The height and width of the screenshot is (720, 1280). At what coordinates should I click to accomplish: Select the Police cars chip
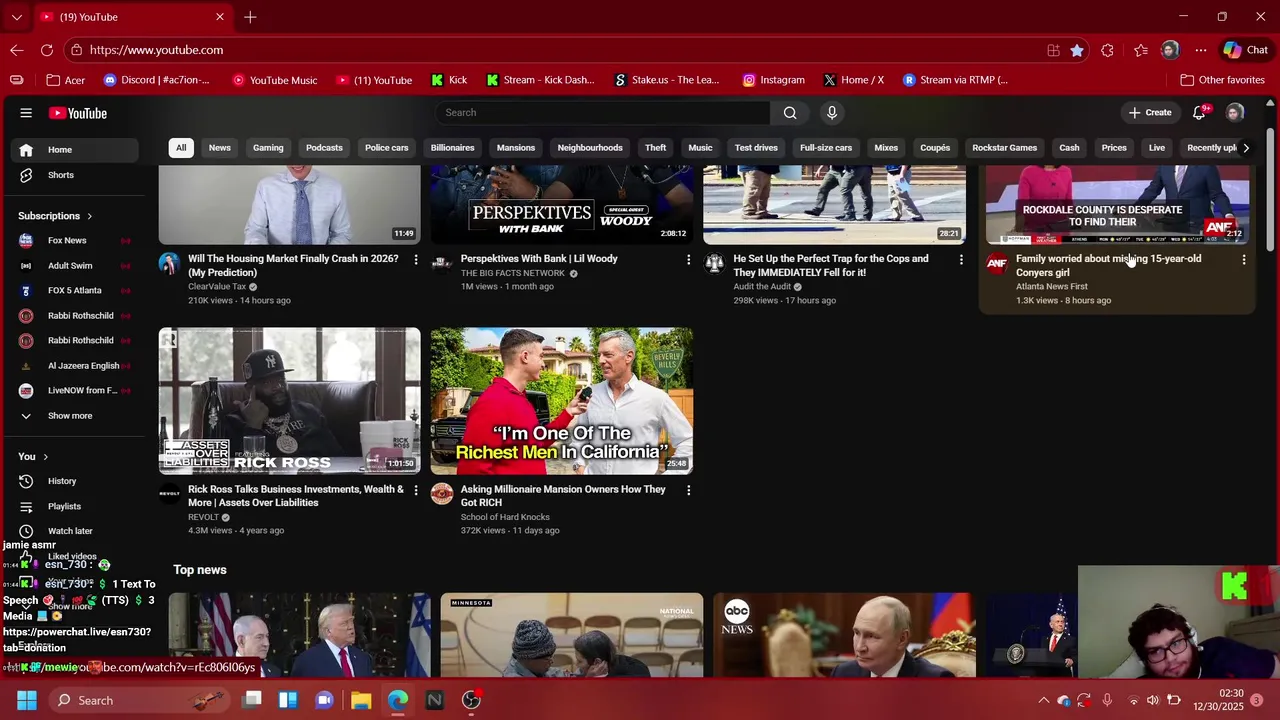tap(387, 148)
